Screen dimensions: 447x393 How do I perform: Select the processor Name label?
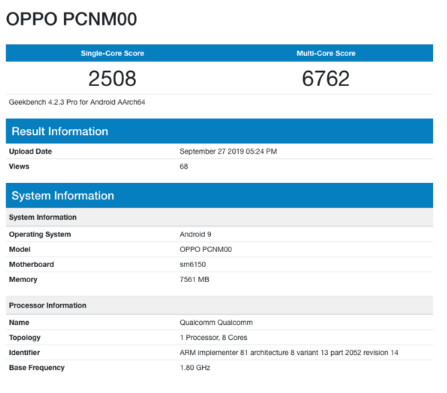click(x=19, y=322)
